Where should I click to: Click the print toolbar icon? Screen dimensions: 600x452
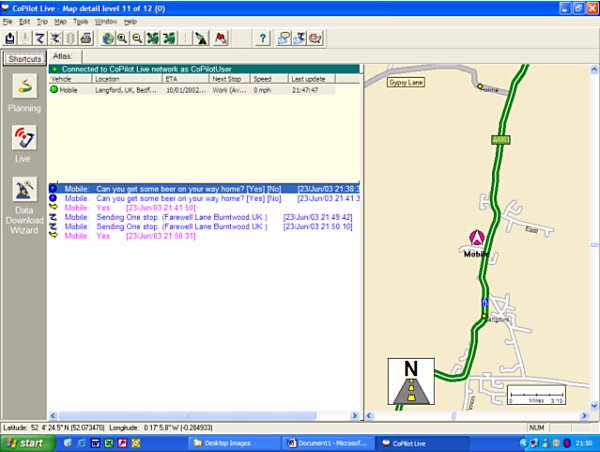[x=86, y=38]
